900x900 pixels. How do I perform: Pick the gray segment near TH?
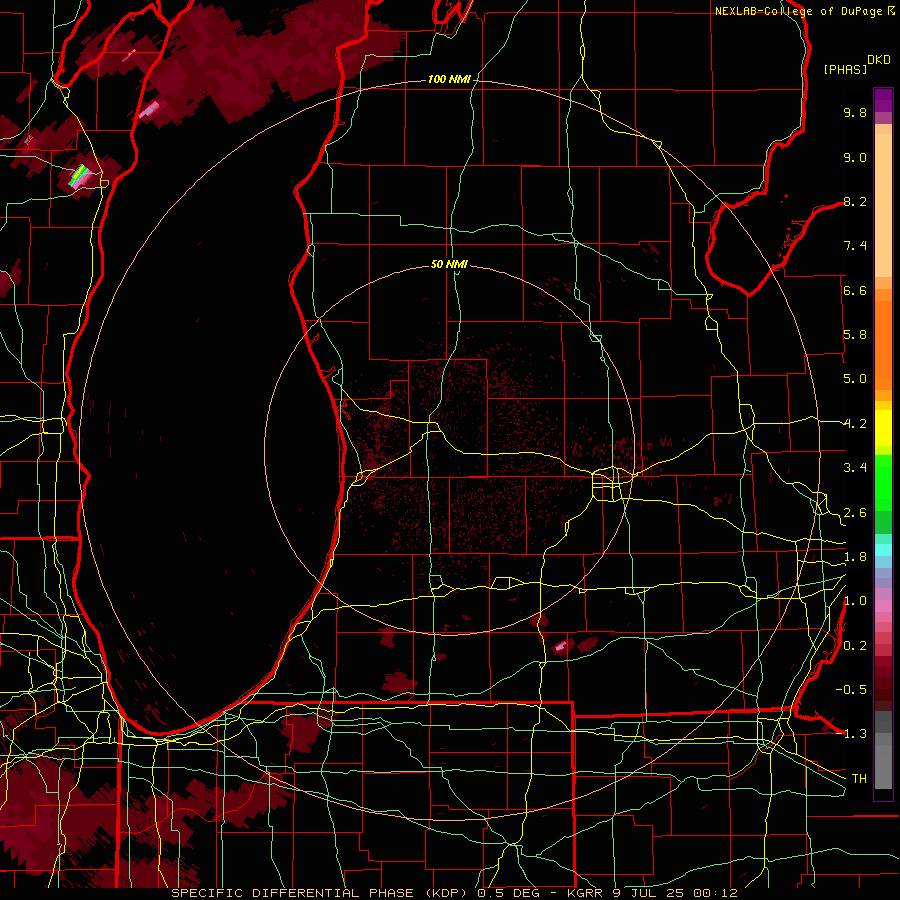[x=883, y=766]
